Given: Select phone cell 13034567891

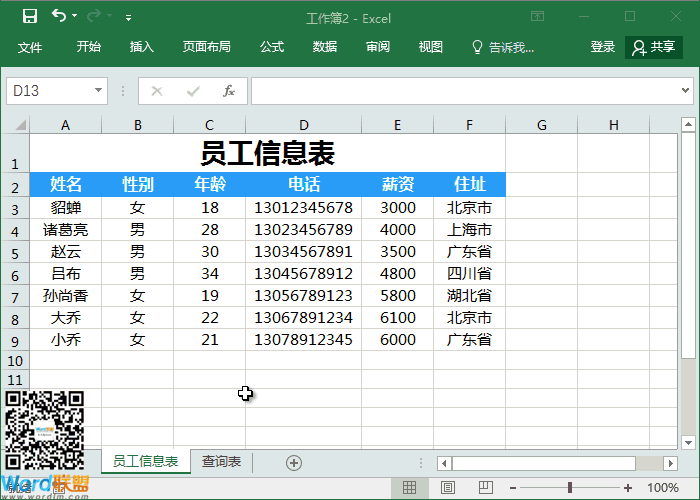Looking at the screenshot, I should tap(304, 252).
